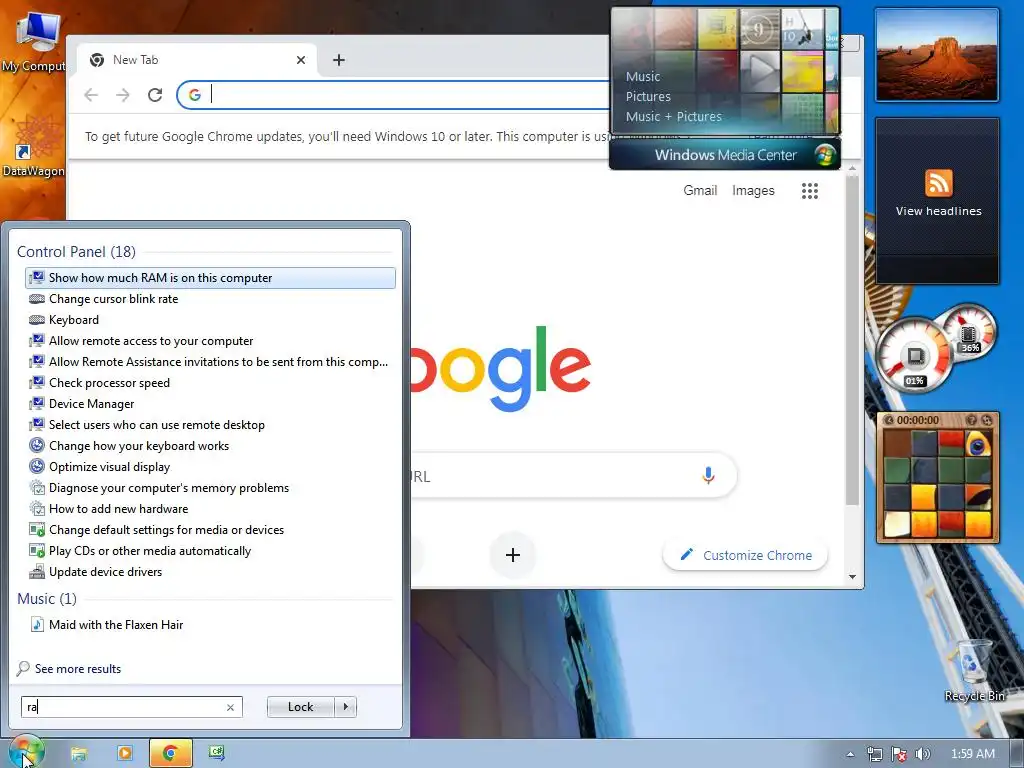
Task: Click View headlines in the feed gadget
Action: (938, 211)
